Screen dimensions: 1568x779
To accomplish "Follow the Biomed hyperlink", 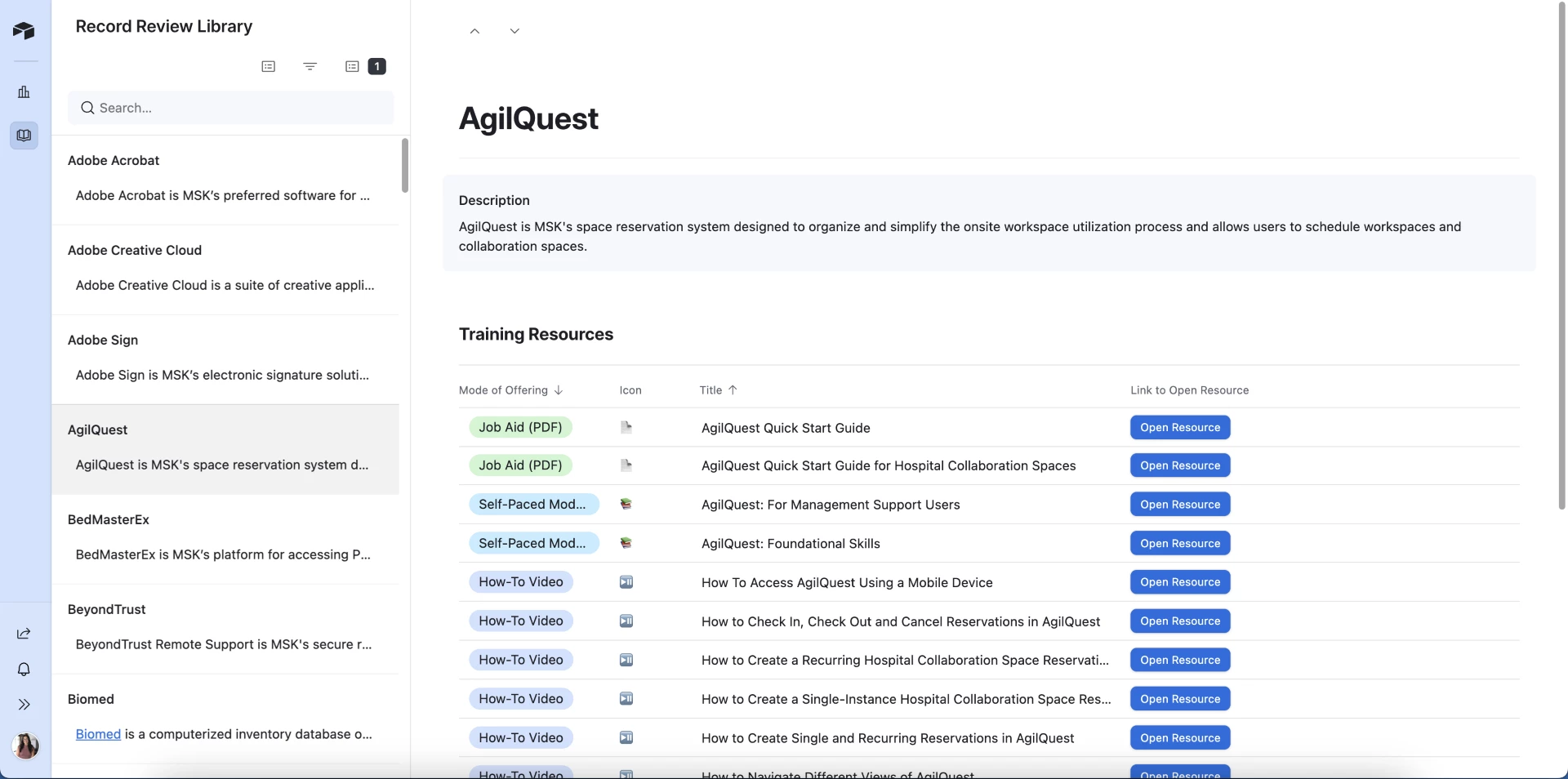I will coord(98,734).
